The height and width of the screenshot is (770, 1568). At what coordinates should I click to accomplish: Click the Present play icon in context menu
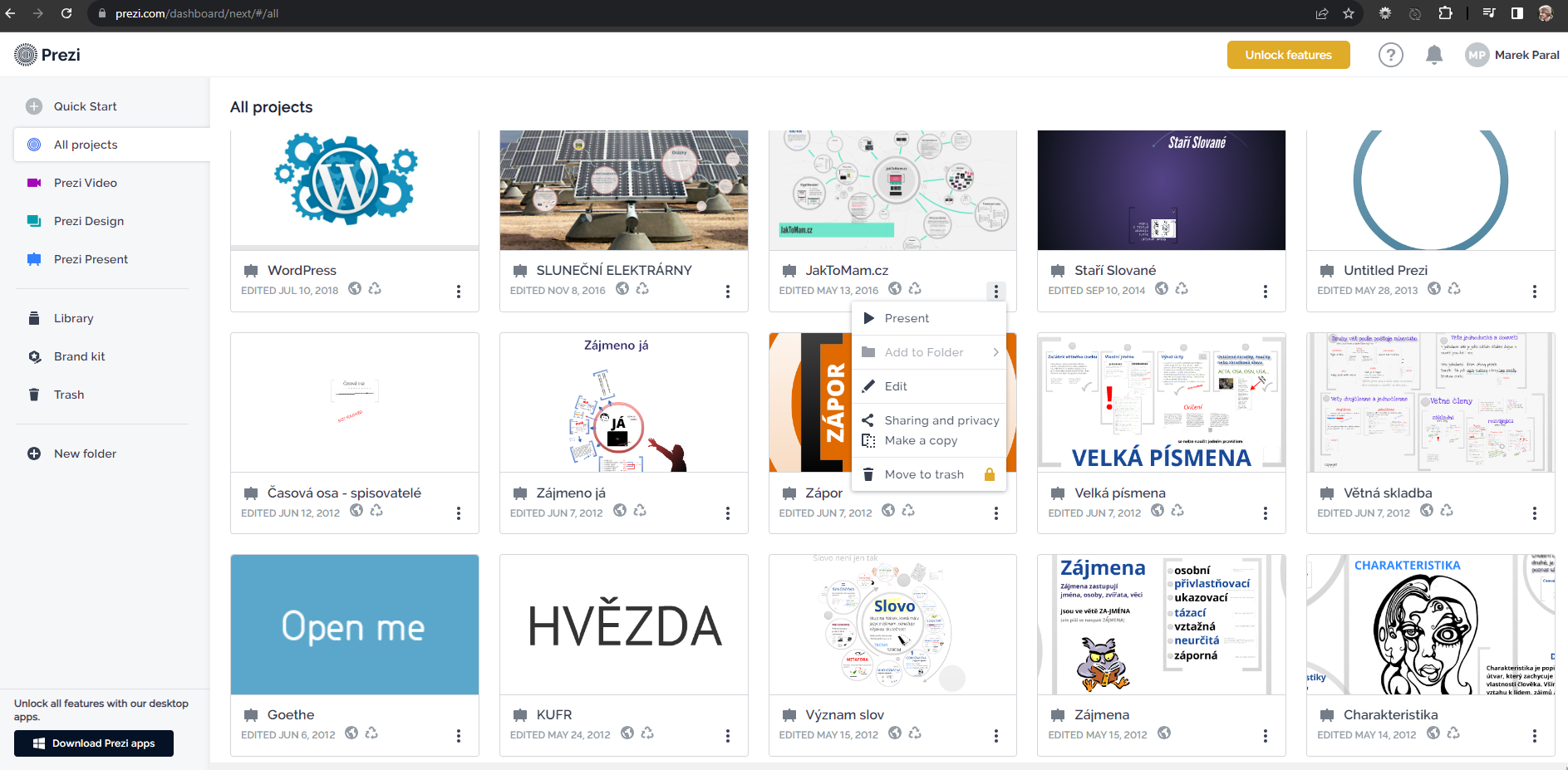868,317
